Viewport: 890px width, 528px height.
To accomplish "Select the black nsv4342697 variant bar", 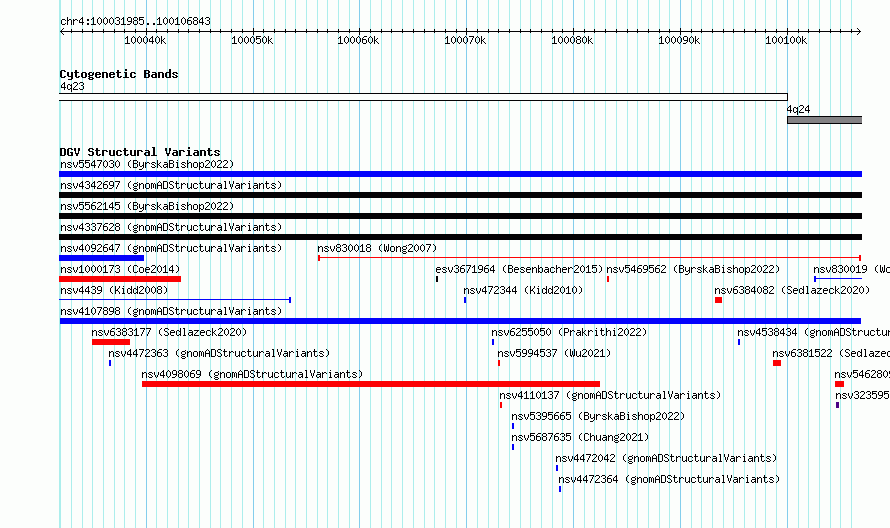I will [460, 195].
